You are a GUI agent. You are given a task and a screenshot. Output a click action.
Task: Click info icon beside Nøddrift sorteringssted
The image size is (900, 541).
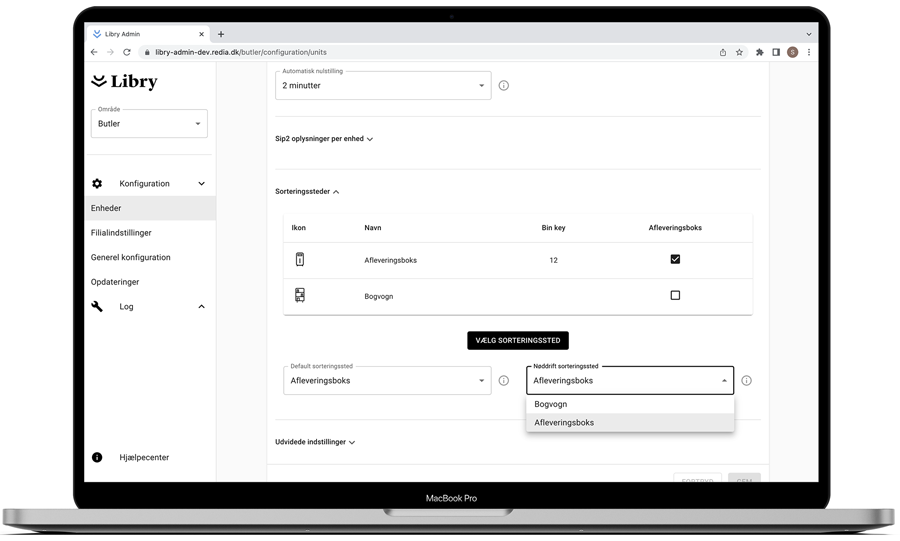pyautogui.click(x=746, y=381)
